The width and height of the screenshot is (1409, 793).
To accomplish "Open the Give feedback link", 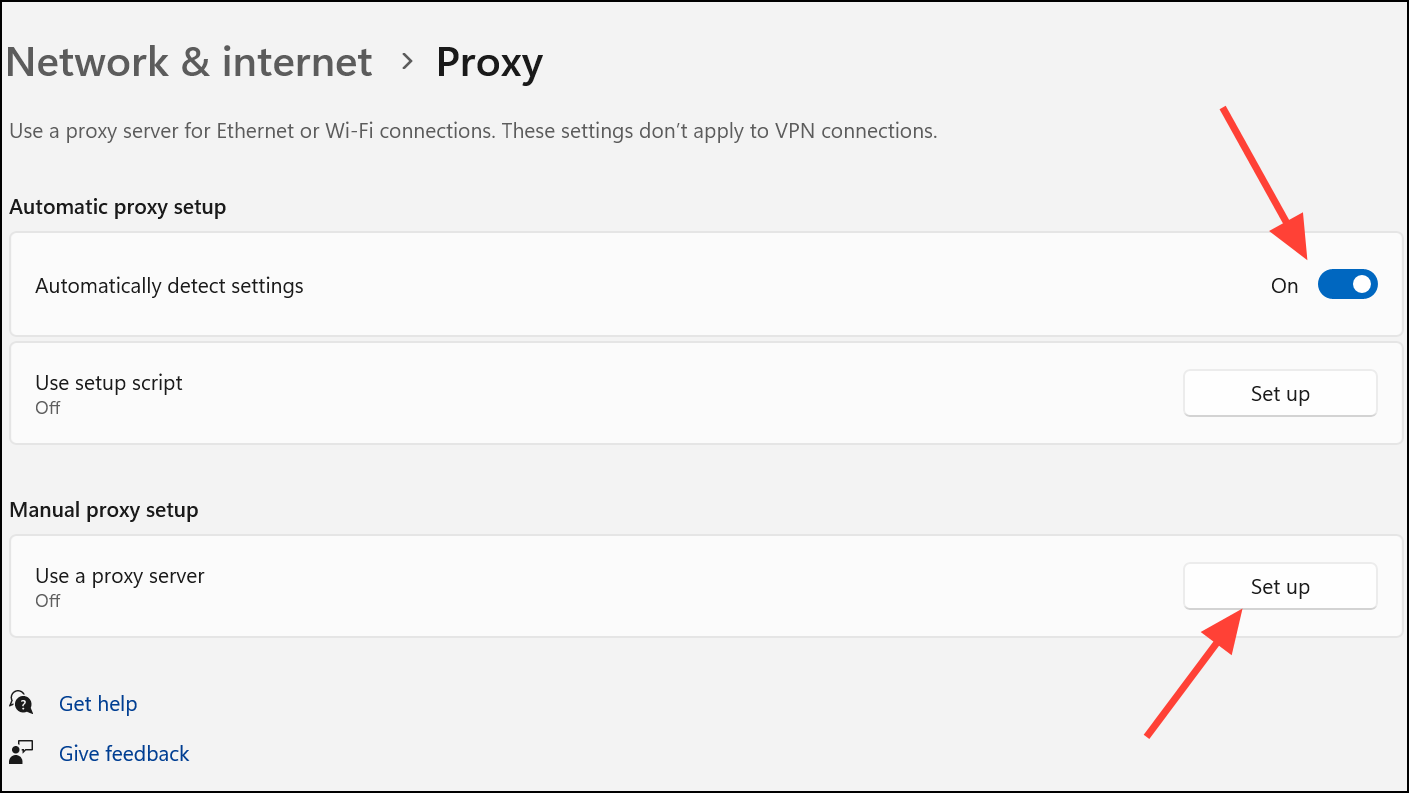I will coord(124,754).
